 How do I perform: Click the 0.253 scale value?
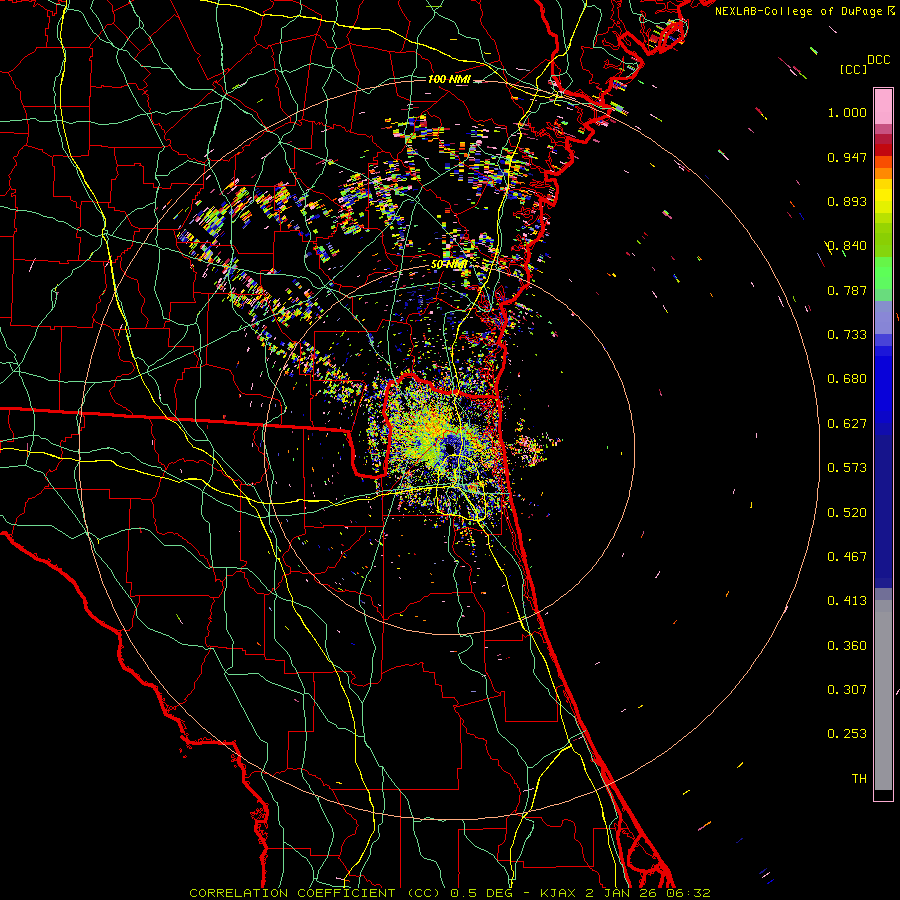847,734
